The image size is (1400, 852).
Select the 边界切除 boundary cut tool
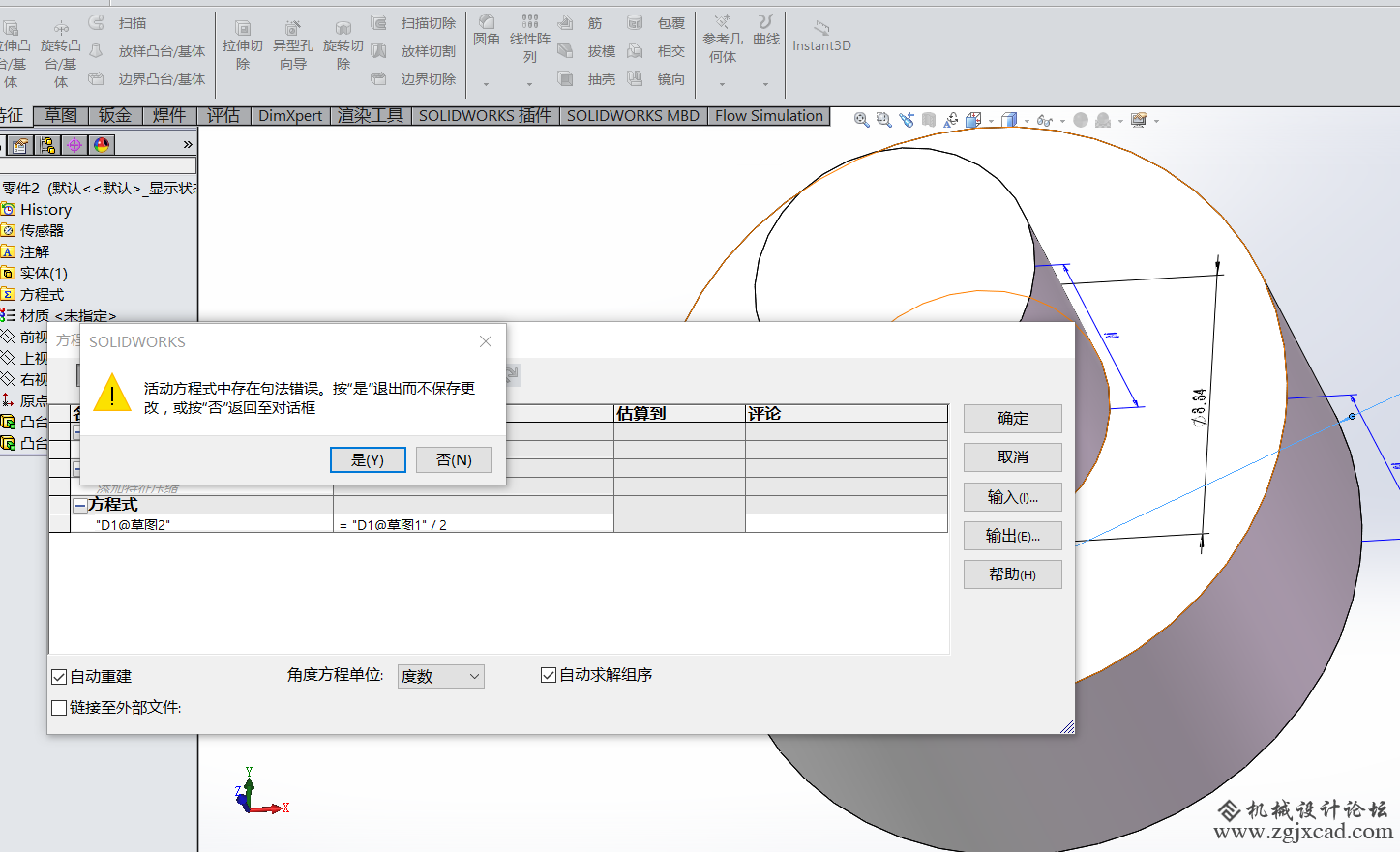click(414, 79)
